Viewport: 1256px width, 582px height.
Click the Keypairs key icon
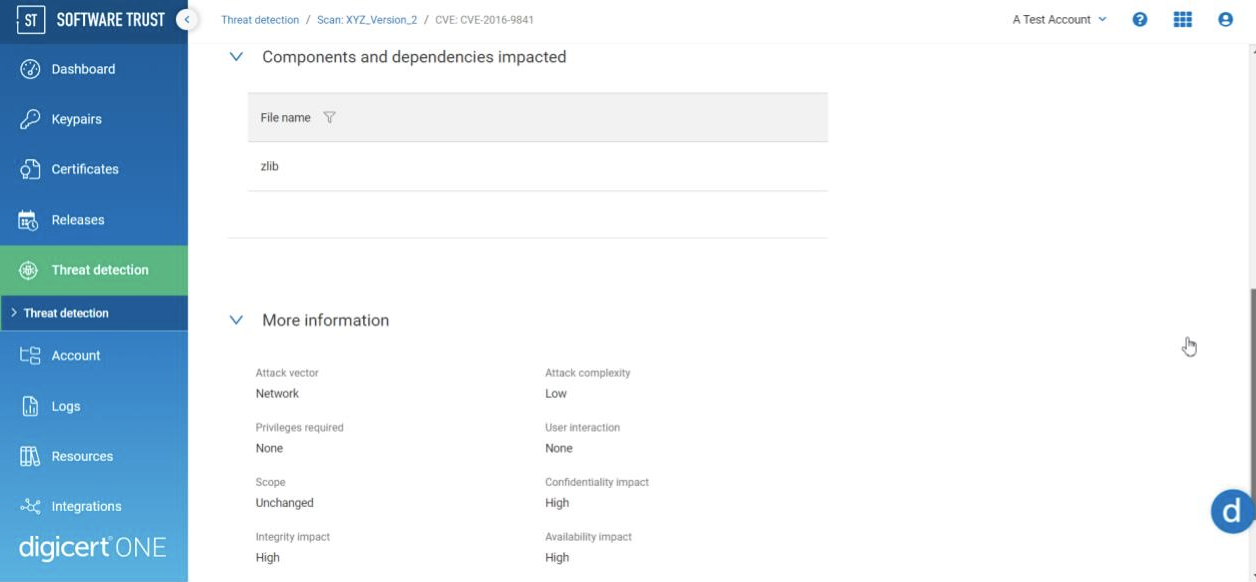[x=30, y=119]
